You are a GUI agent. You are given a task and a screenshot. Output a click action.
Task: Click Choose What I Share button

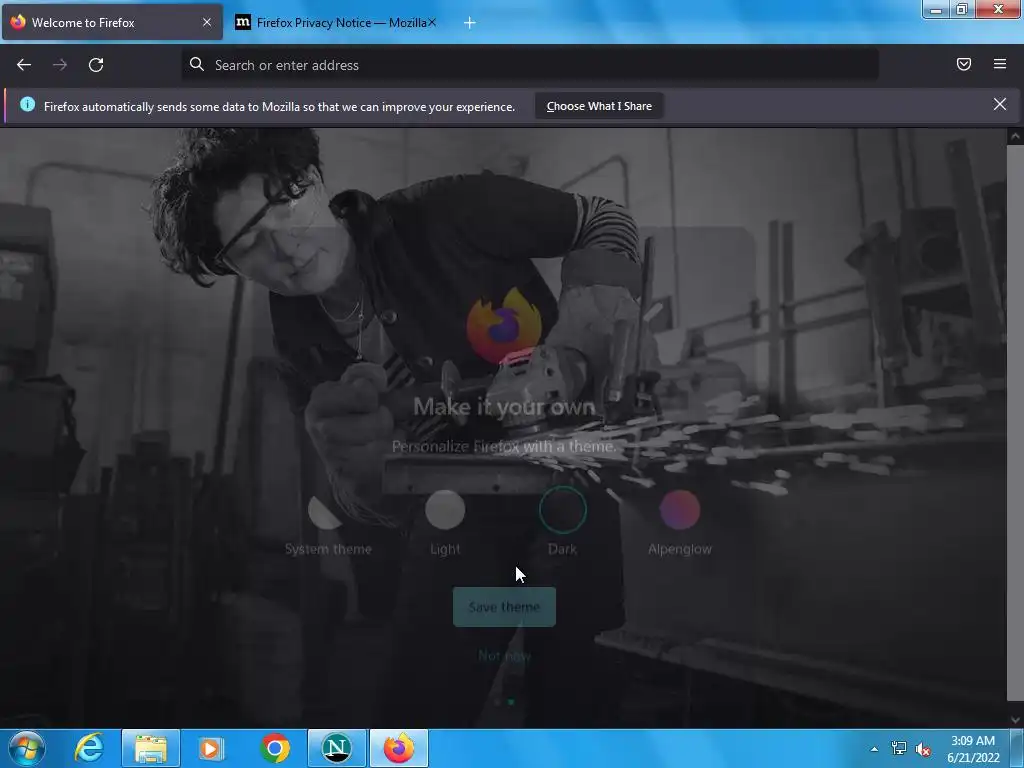[x=599, y=106]
